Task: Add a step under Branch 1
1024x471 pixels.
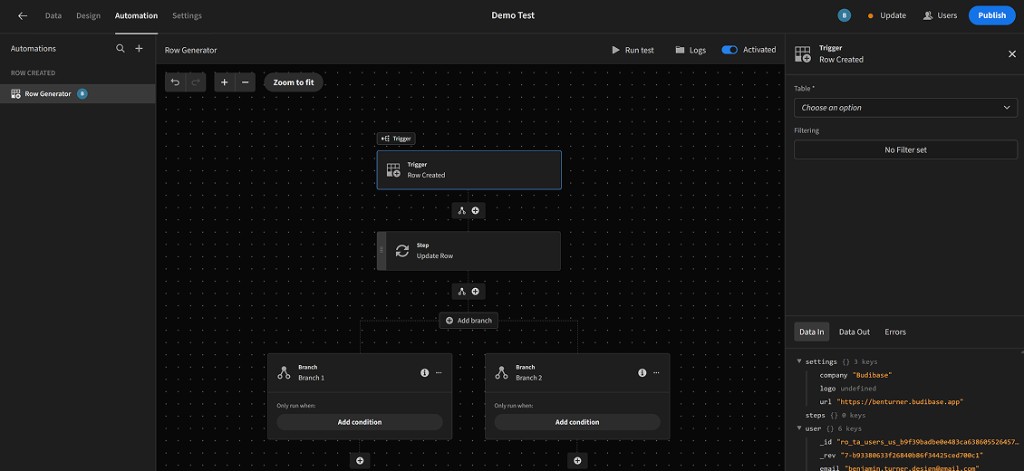Action: click(360, 461)
